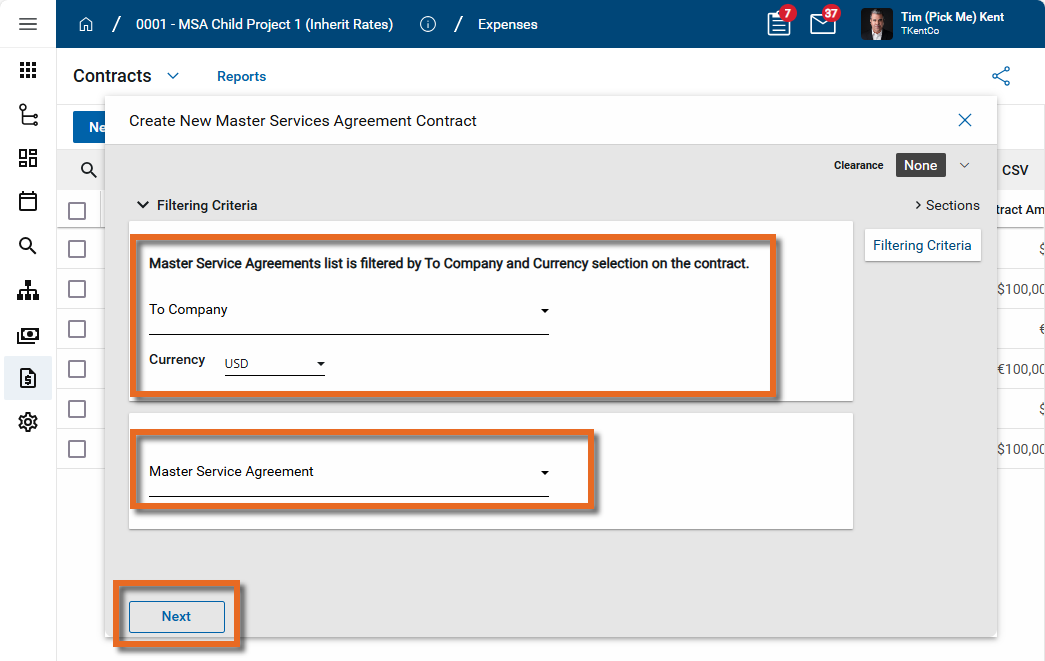Click the home icon in breadcrumb
The width and height of the screenshot is (1045, 661).
click(86, 24)
